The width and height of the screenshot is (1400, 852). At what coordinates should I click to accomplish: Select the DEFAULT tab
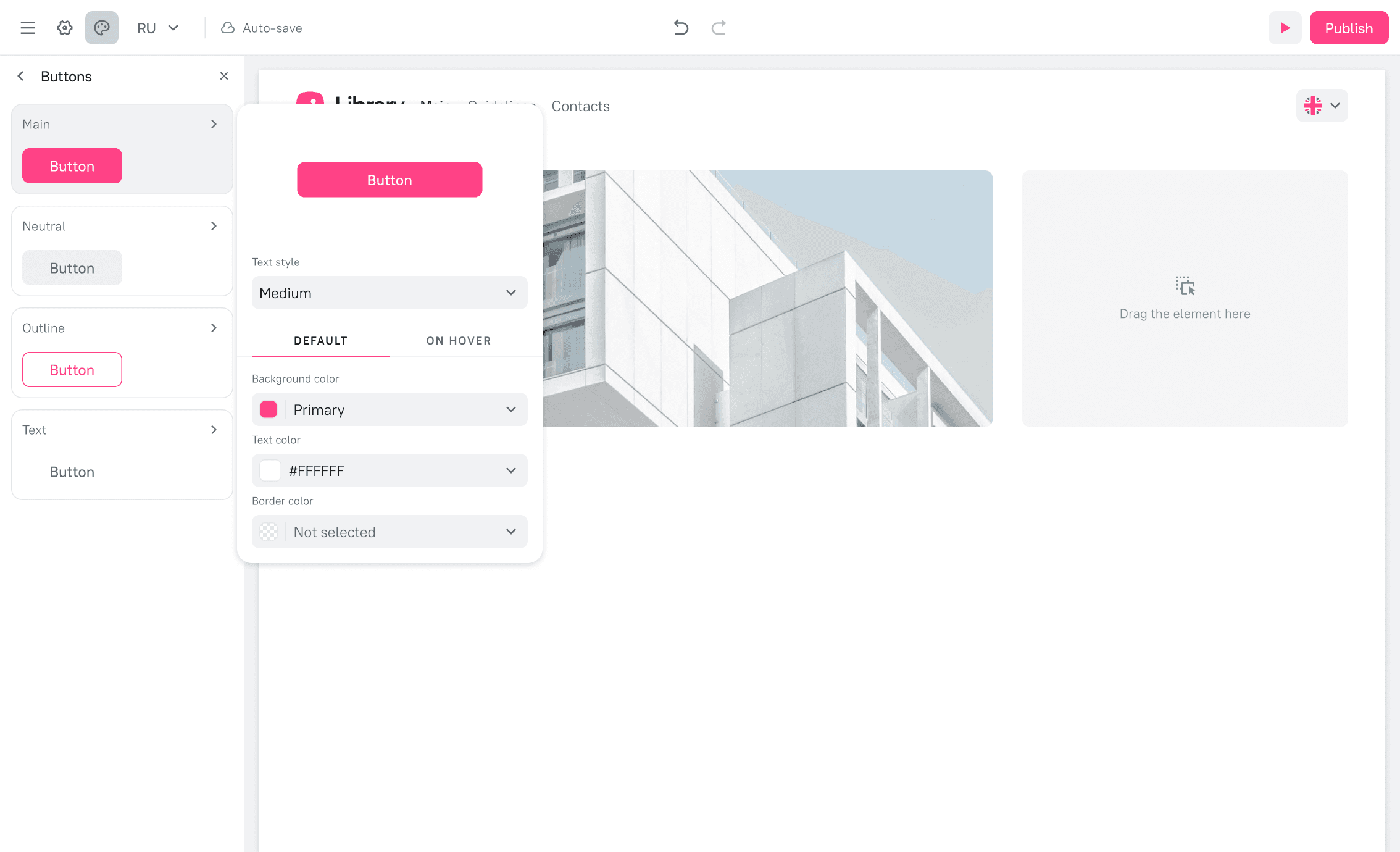pyautogui.click(x=320, y=341)
